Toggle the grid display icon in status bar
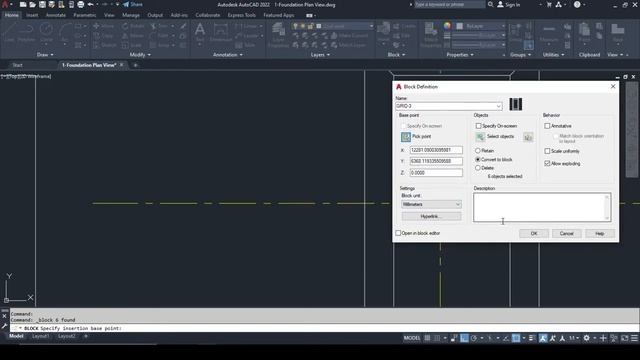640x360 pixels. click(427, 338)
